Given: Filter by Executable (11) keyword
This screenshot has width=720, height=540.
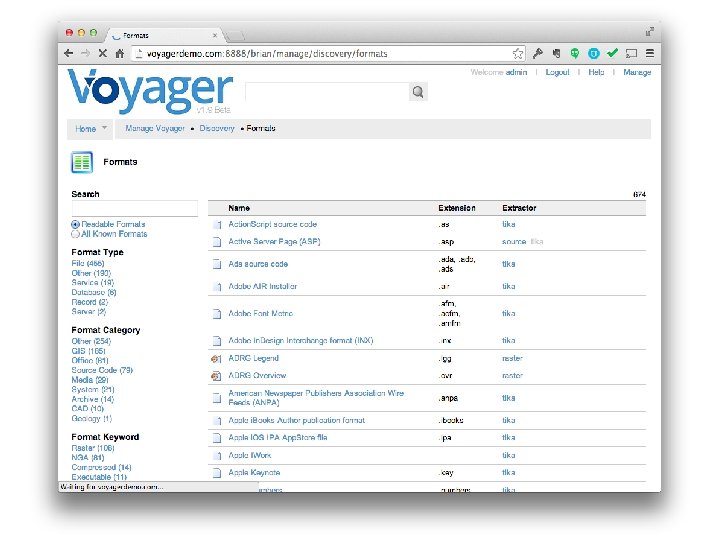Looking at the screenshot, I should click(99, 477).
